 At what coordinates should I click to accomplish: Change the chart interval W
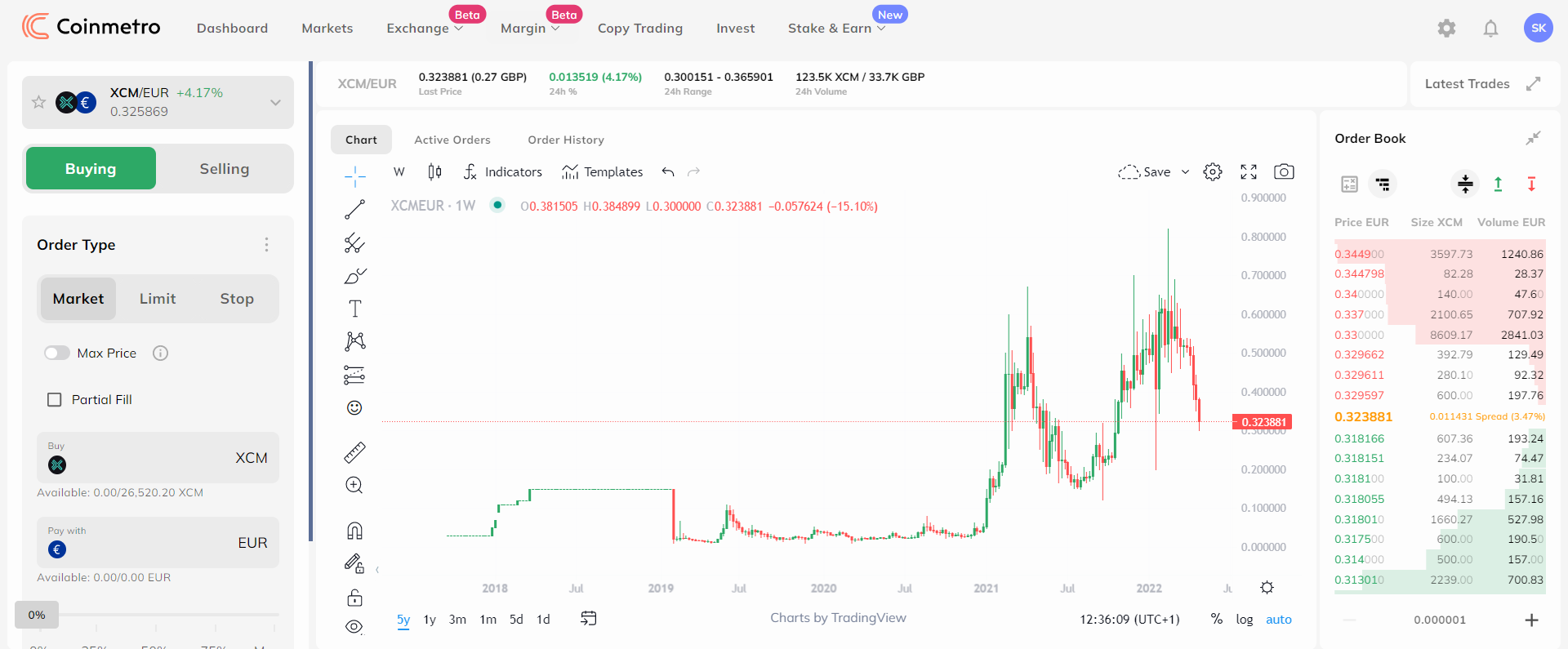pyautogui.click(x=399, y=171)
